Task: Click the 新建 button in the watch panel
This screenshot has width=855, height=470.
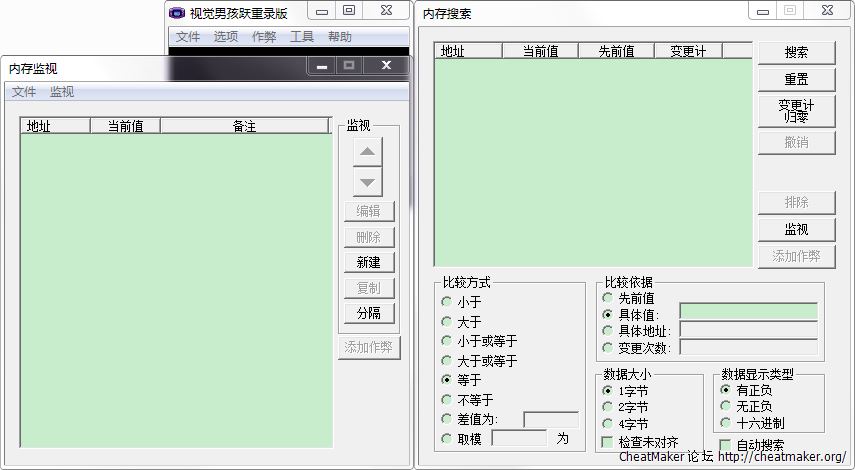Action: [368, 263]
